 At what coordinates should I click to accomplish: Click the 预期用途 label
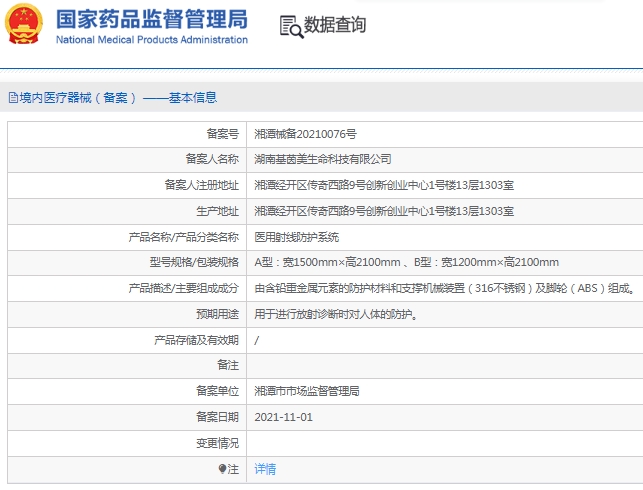(217, 314)
